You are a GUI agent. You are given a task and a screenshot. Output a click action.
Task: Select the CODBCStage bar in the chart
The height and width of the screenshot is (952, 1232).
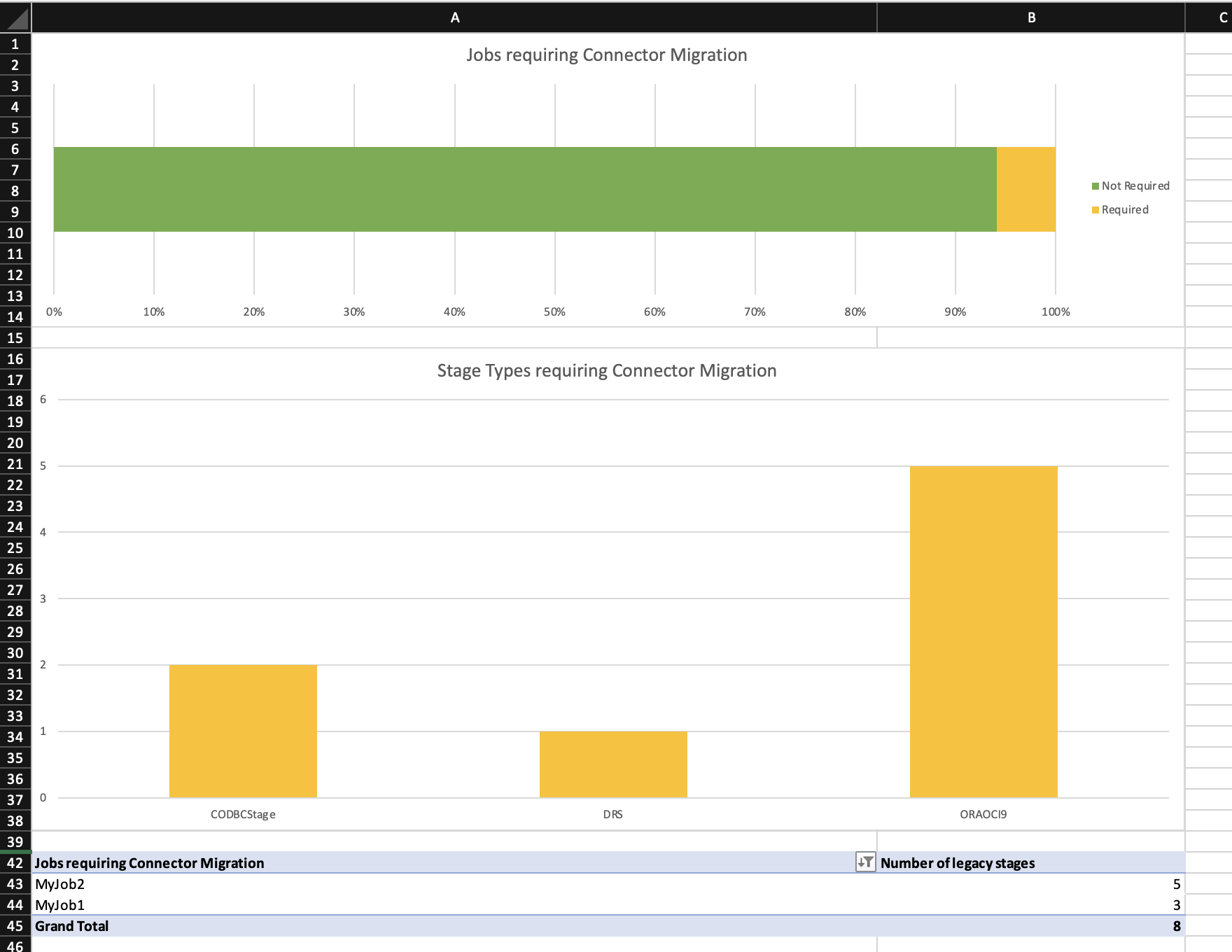tap(243, 731)
